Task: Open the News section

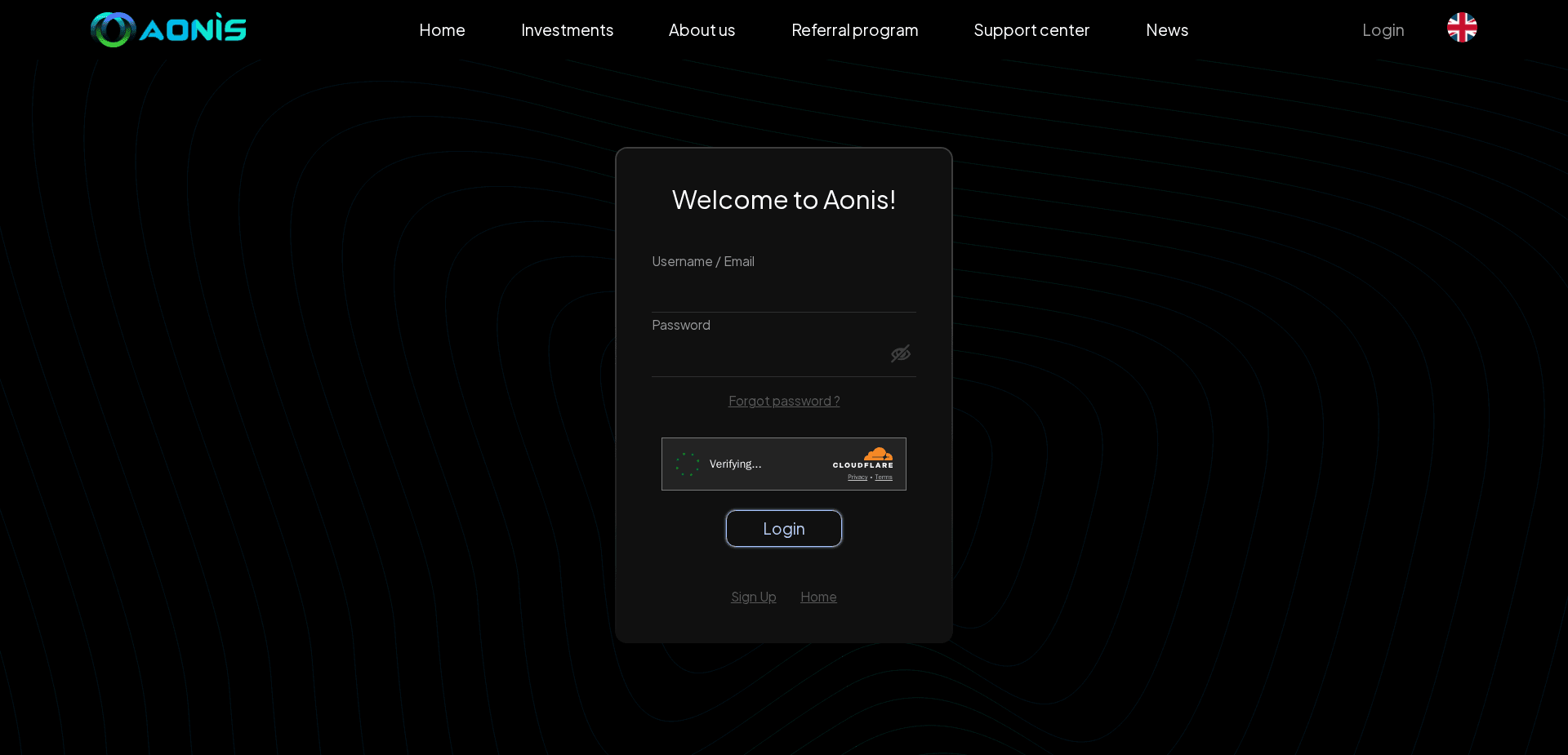Action: point(1167,30)
